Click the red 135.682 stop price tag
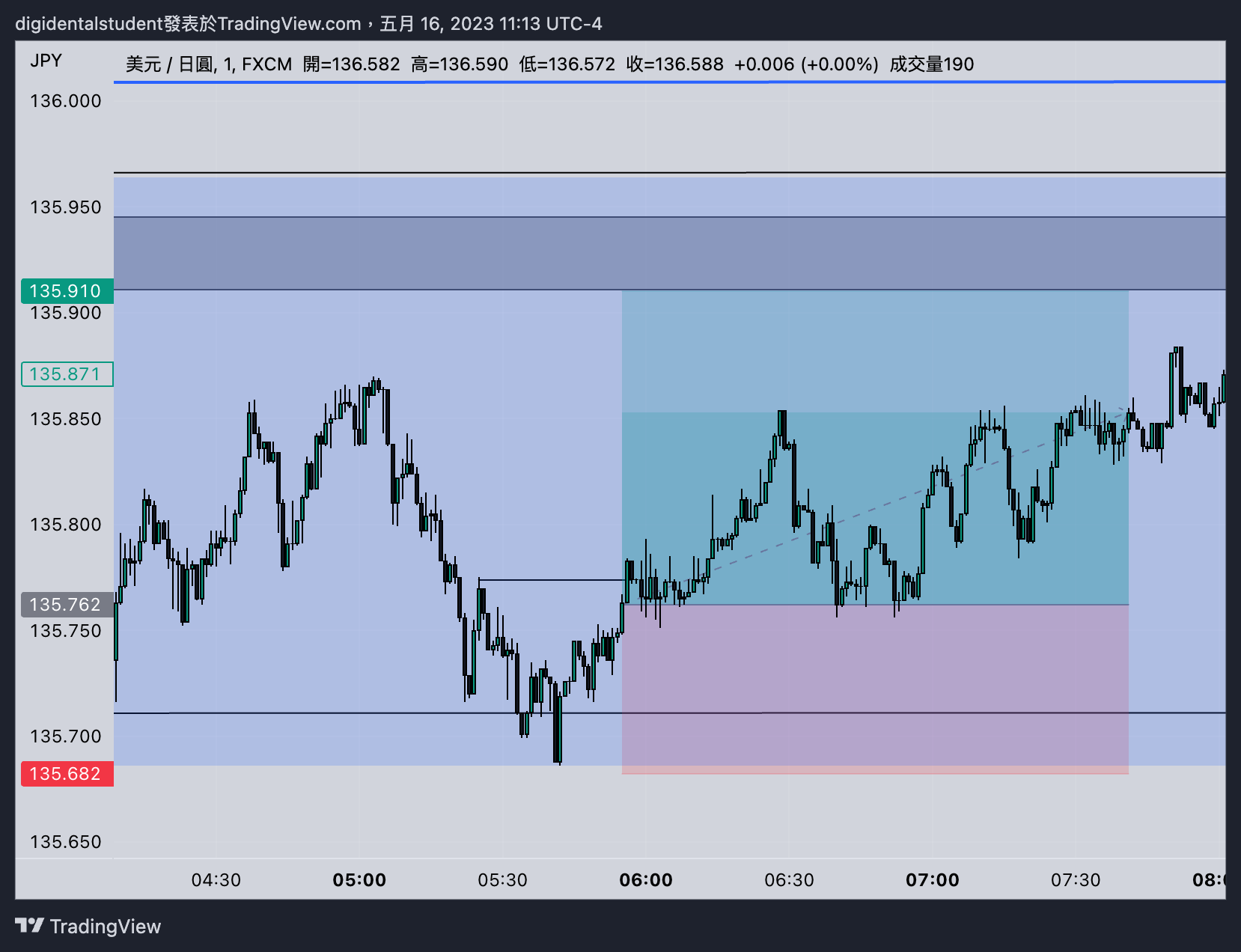This screenshot has height=952, width=1241. (67, 774)
